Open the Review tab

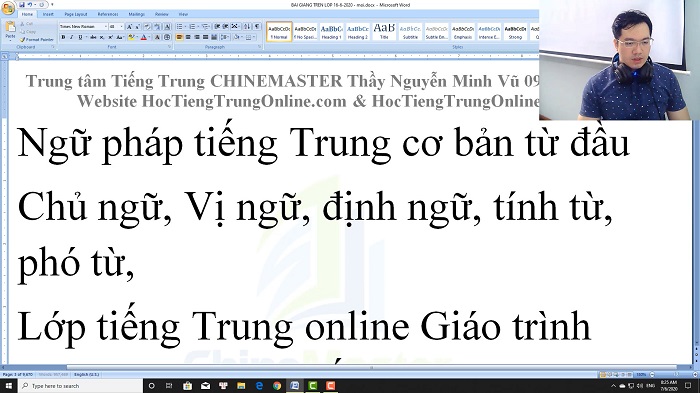pyautogui.click(x=162, y=14)
